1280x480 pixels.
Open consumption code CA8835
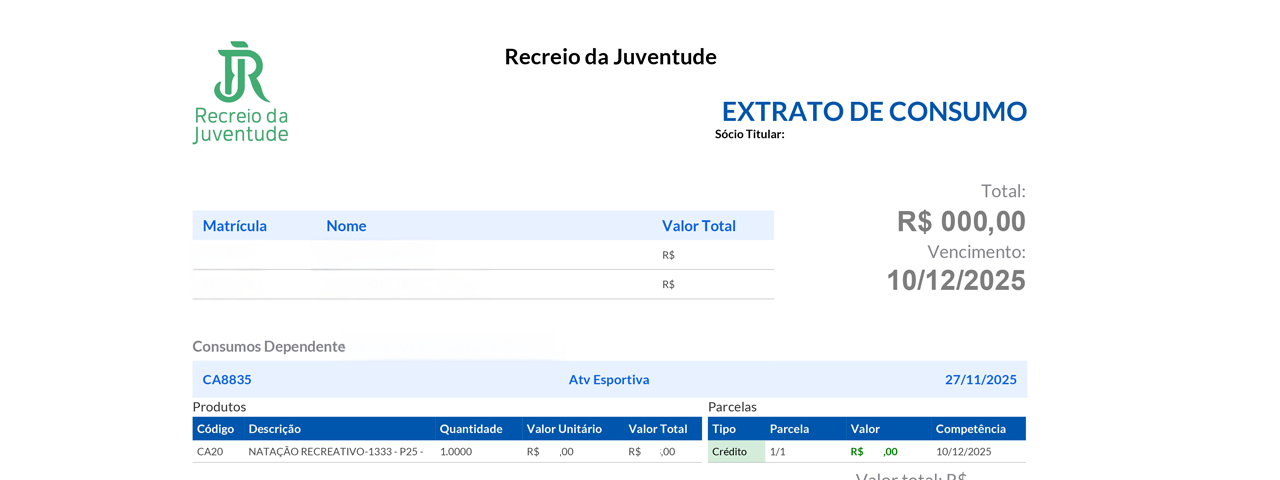pyautogui.click(x=227, y=380)
